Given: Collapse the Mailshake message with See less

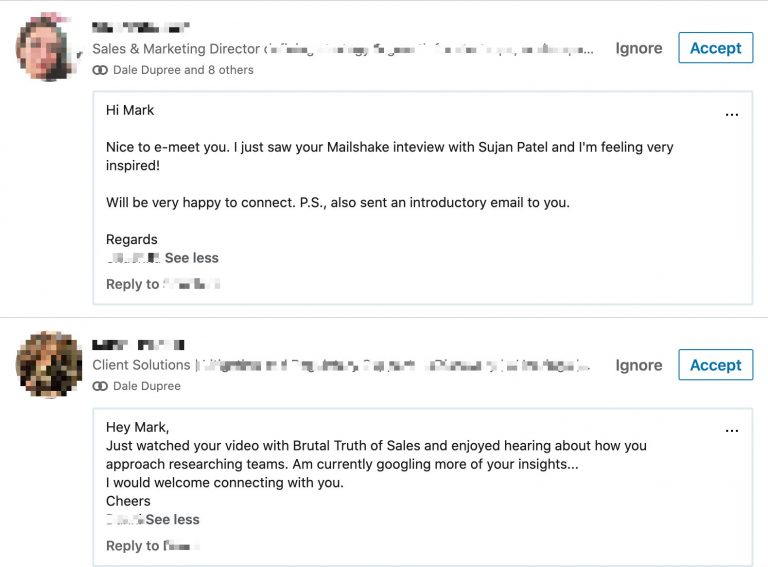Looking at the screenshot, I should click(192, 258).
